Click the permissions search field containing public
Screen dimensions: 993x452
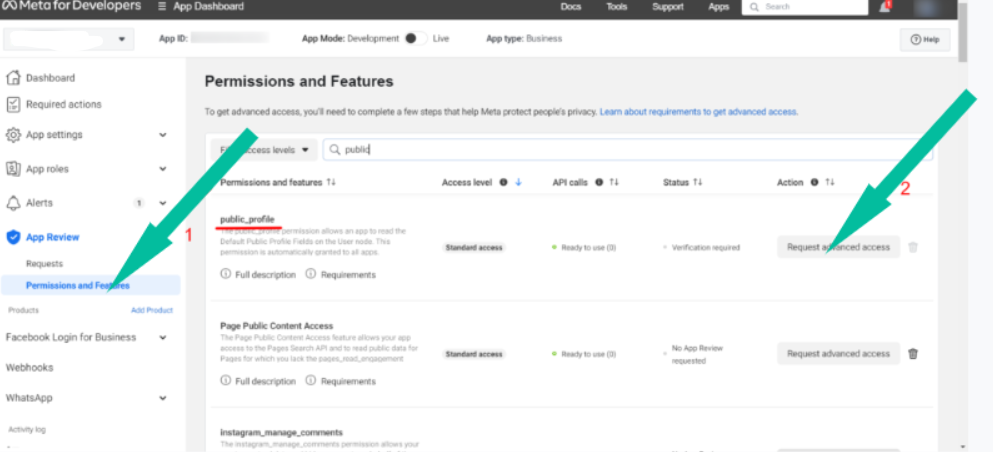click(627, 150)
